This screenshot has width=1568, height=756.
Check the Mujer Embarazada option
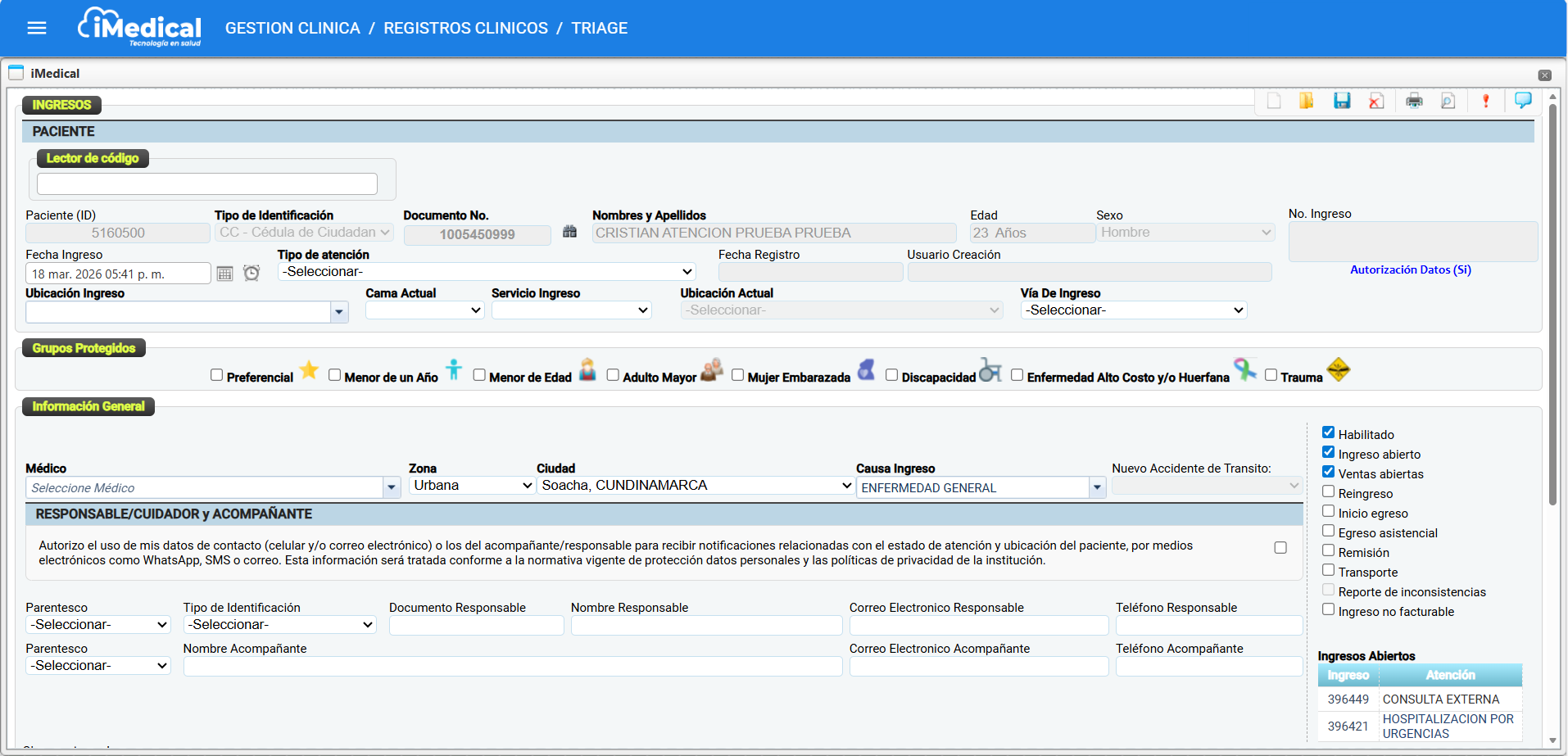pyautogui.click(x=737, y=375)
